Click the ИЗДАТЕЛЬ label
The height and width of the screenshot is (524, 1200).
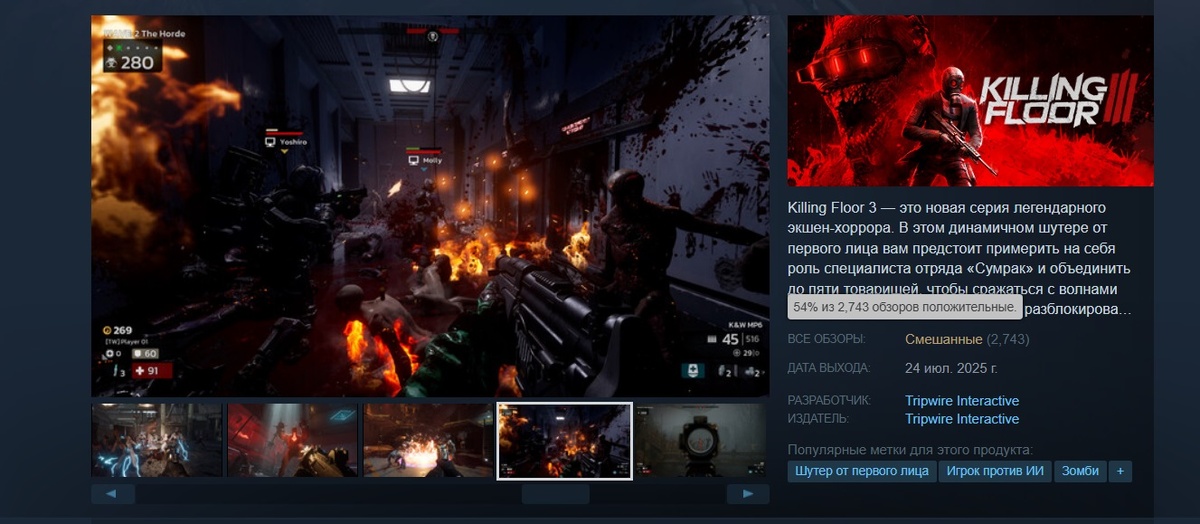point(819,419)
